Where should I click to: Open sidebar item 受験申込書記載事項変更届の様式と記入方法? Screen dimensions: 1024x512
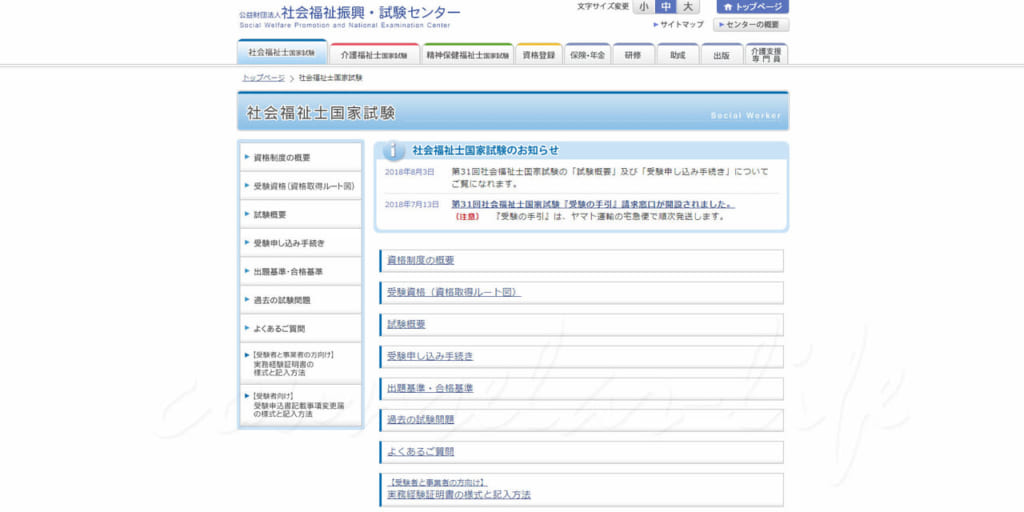pyautogui.click(x=300, y=405)
